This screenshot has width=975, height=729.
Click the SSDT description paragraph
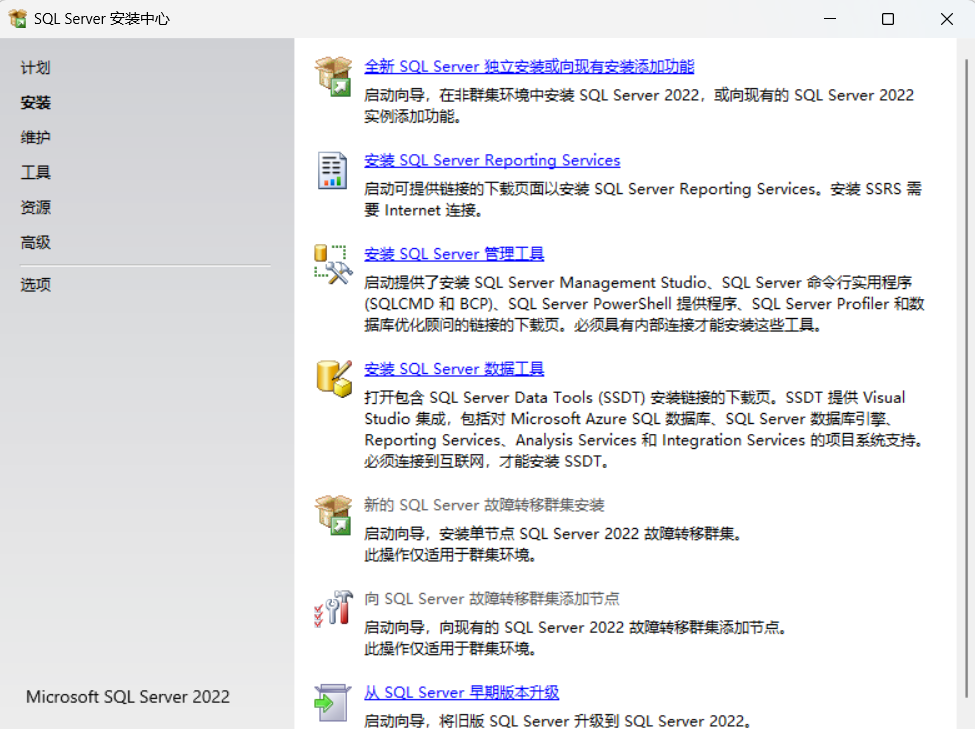[644, 429]
